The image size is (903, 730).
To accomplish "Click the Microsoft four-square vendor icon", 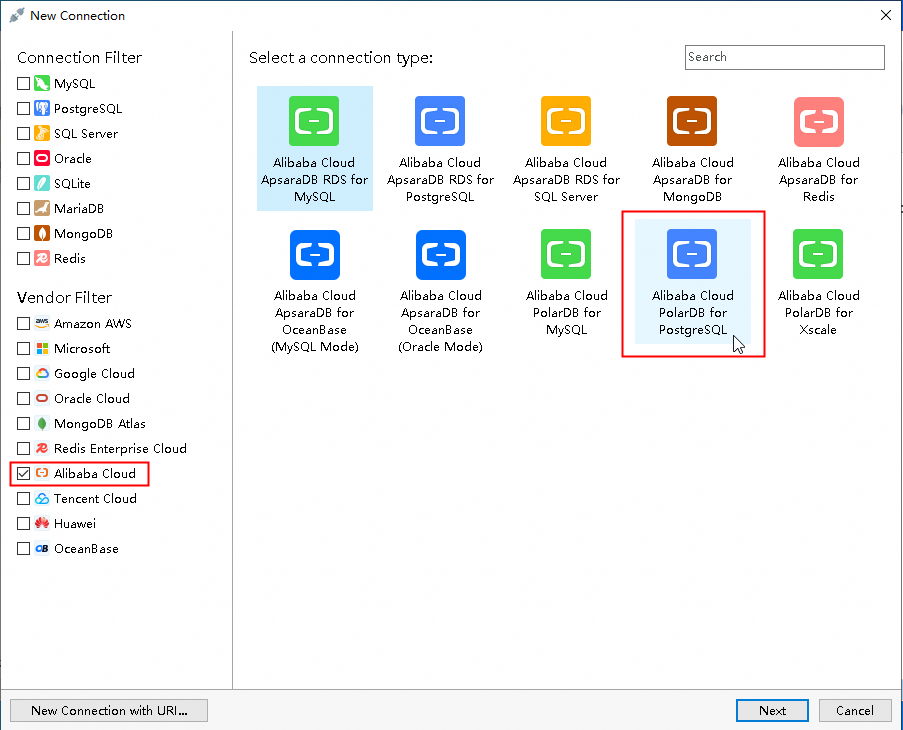I will tap(42, 348).
